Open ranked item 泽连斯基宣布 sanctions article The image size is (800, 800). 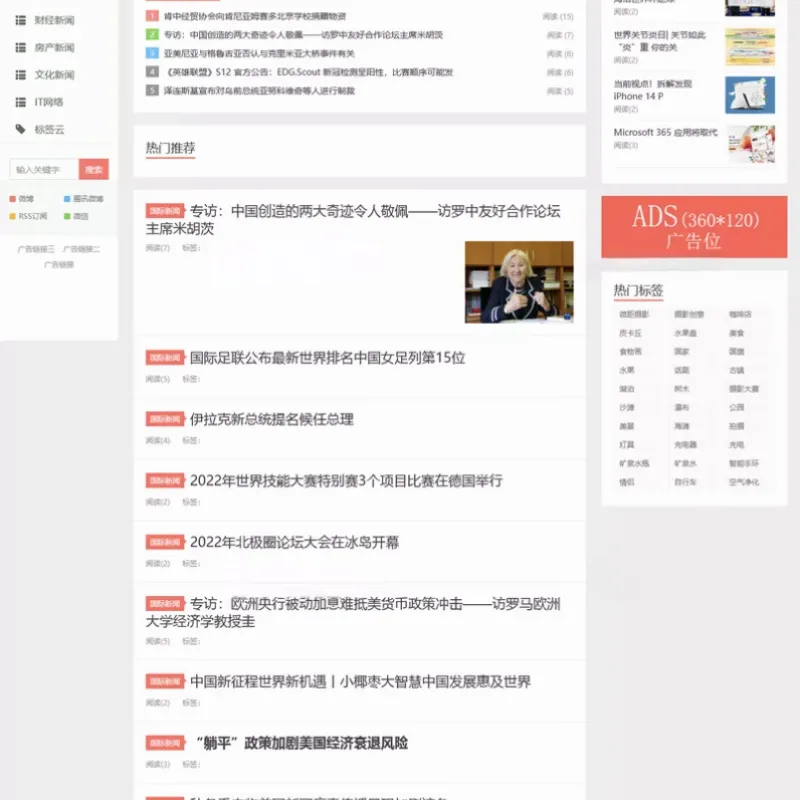point(259,91)
